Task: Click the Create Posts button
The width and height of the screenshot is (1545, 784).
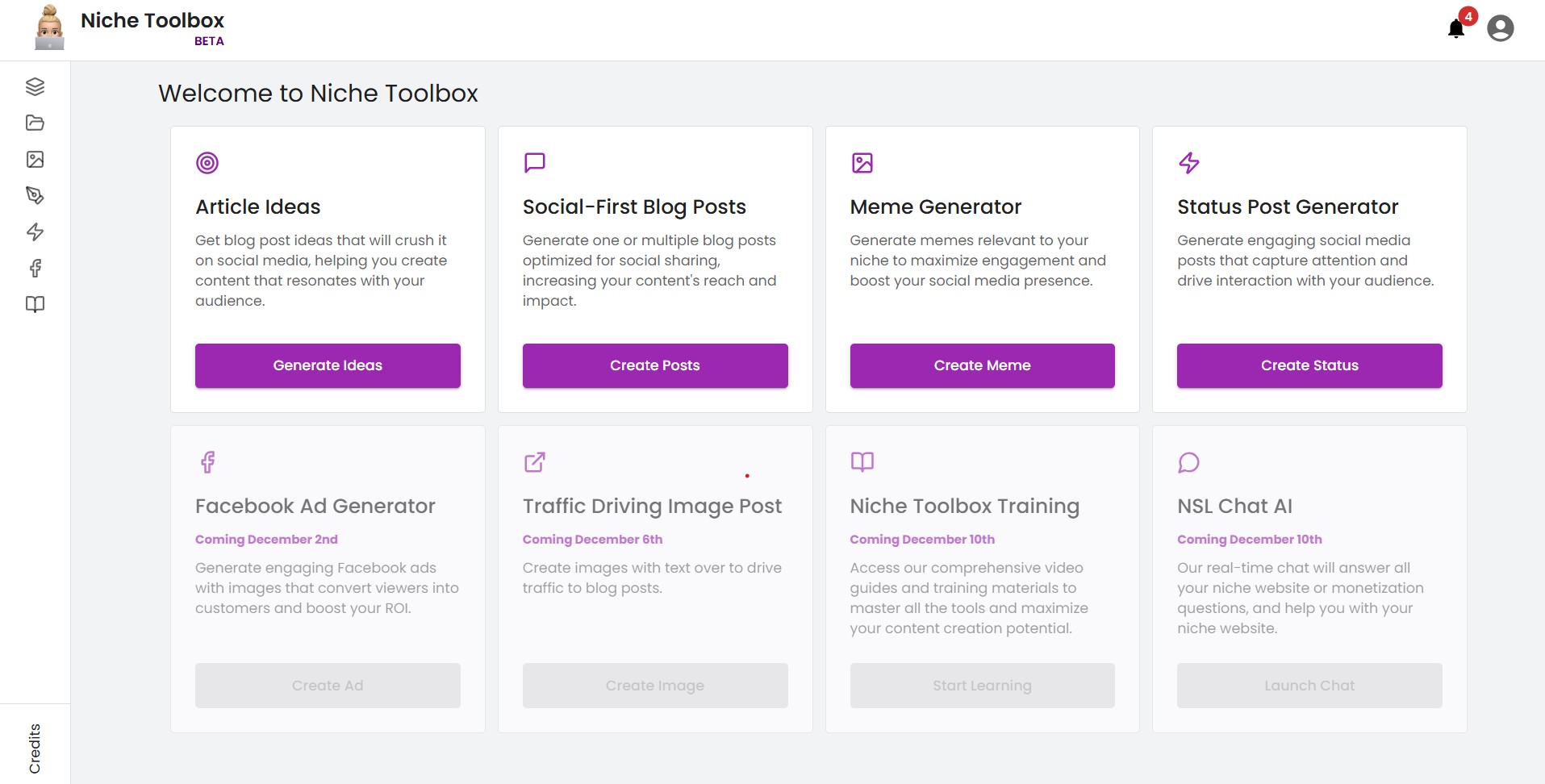Action: pos(654,365)
